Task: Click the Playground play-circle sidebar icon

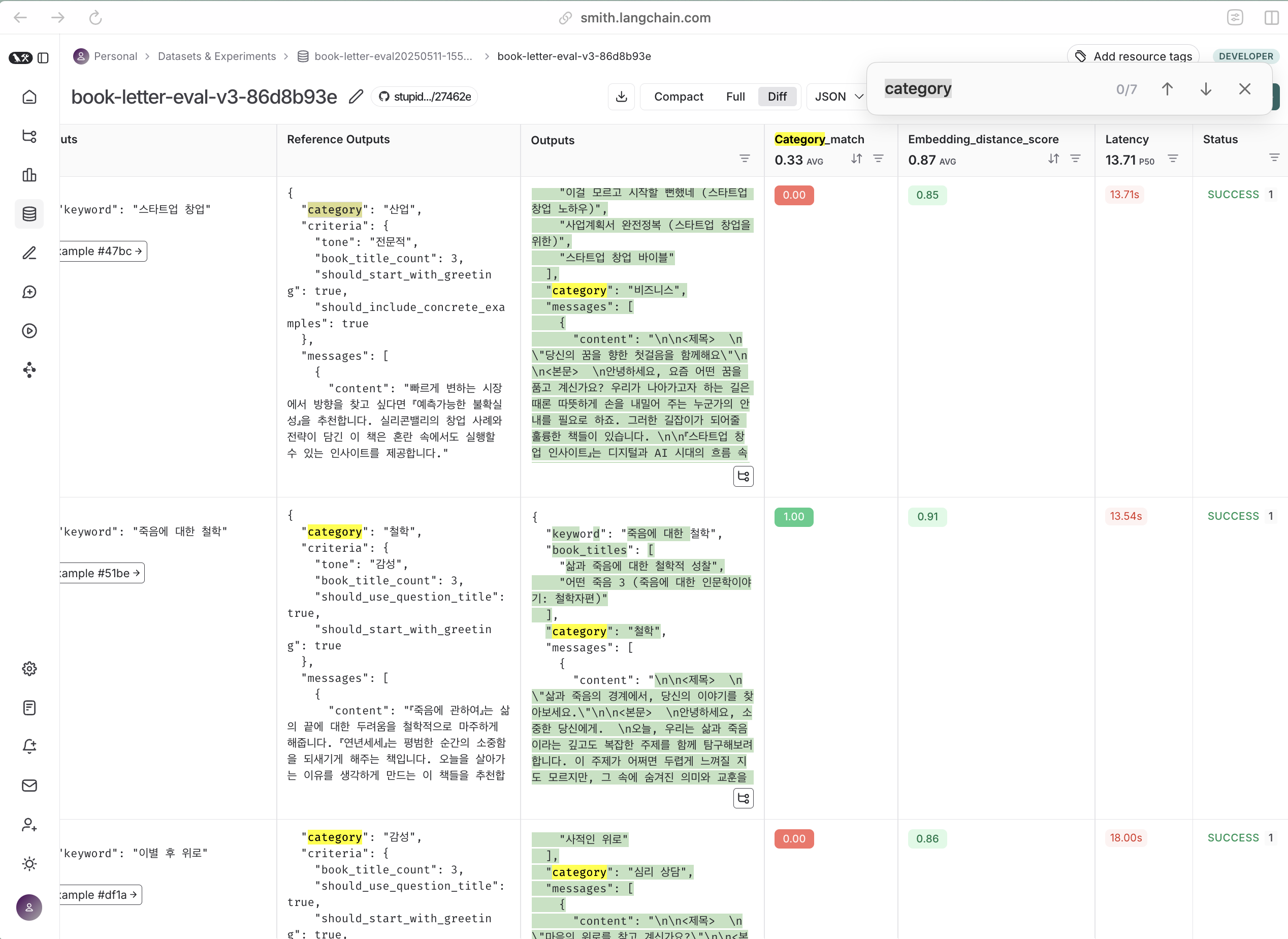Action: click(29, 331)
